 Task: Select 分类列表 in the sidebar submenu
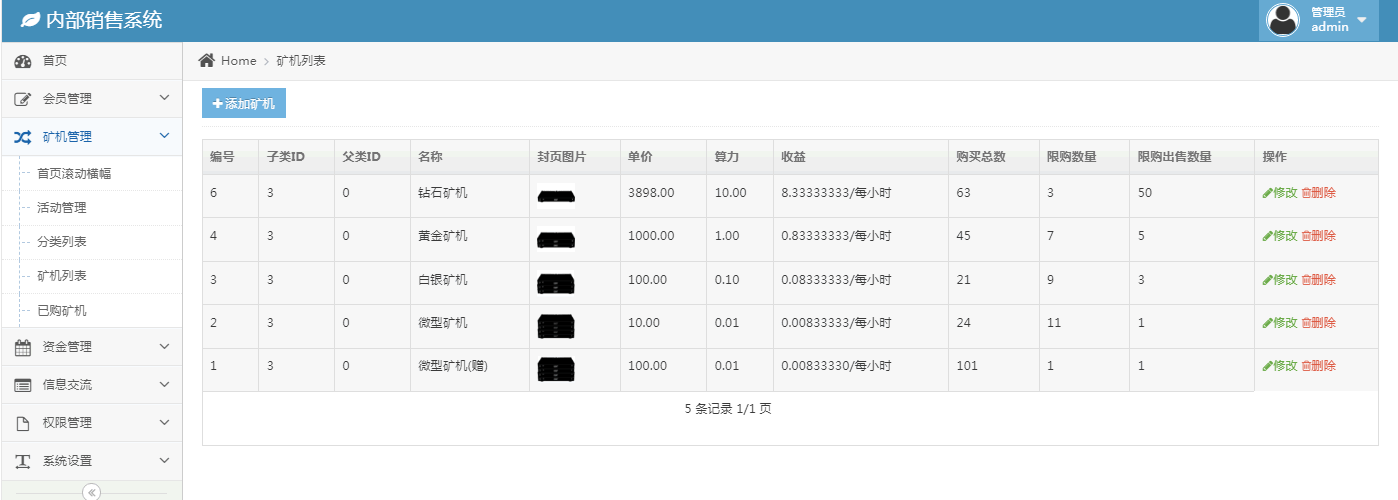pyautogui.click(x=62, y=242)
